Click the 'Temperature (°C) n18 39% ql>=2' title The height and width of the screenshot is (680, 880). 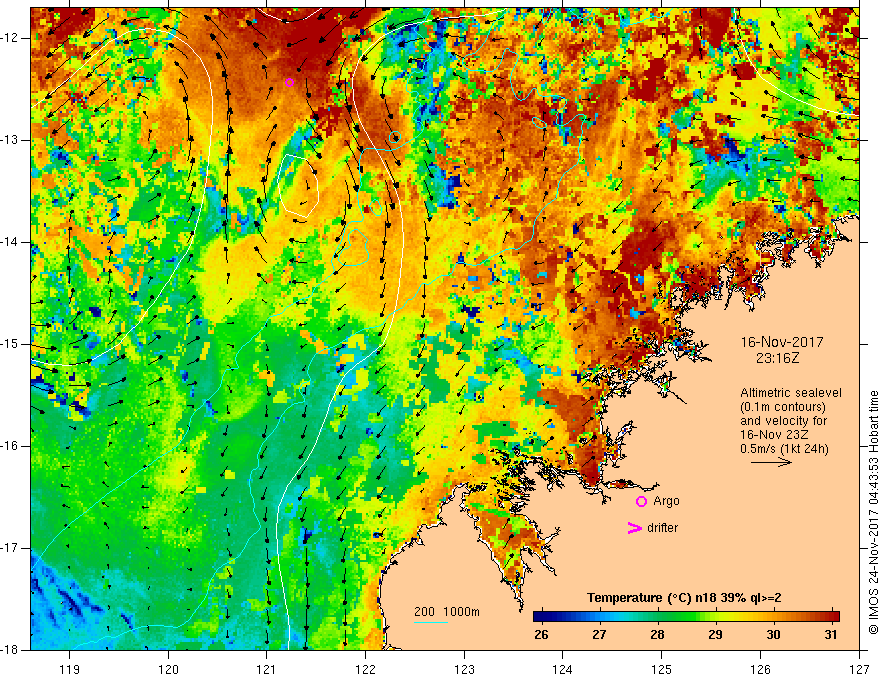coord(684,598)
